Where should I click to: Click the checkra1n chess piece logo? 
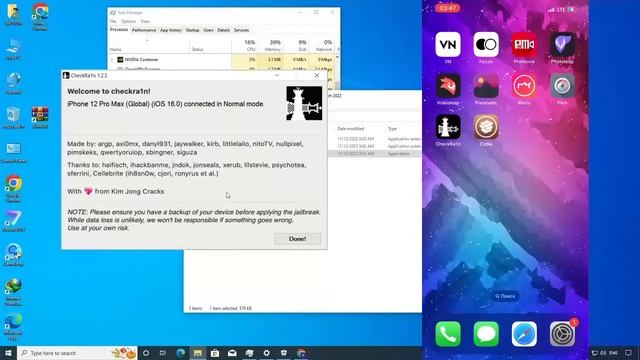coord(304,103)
